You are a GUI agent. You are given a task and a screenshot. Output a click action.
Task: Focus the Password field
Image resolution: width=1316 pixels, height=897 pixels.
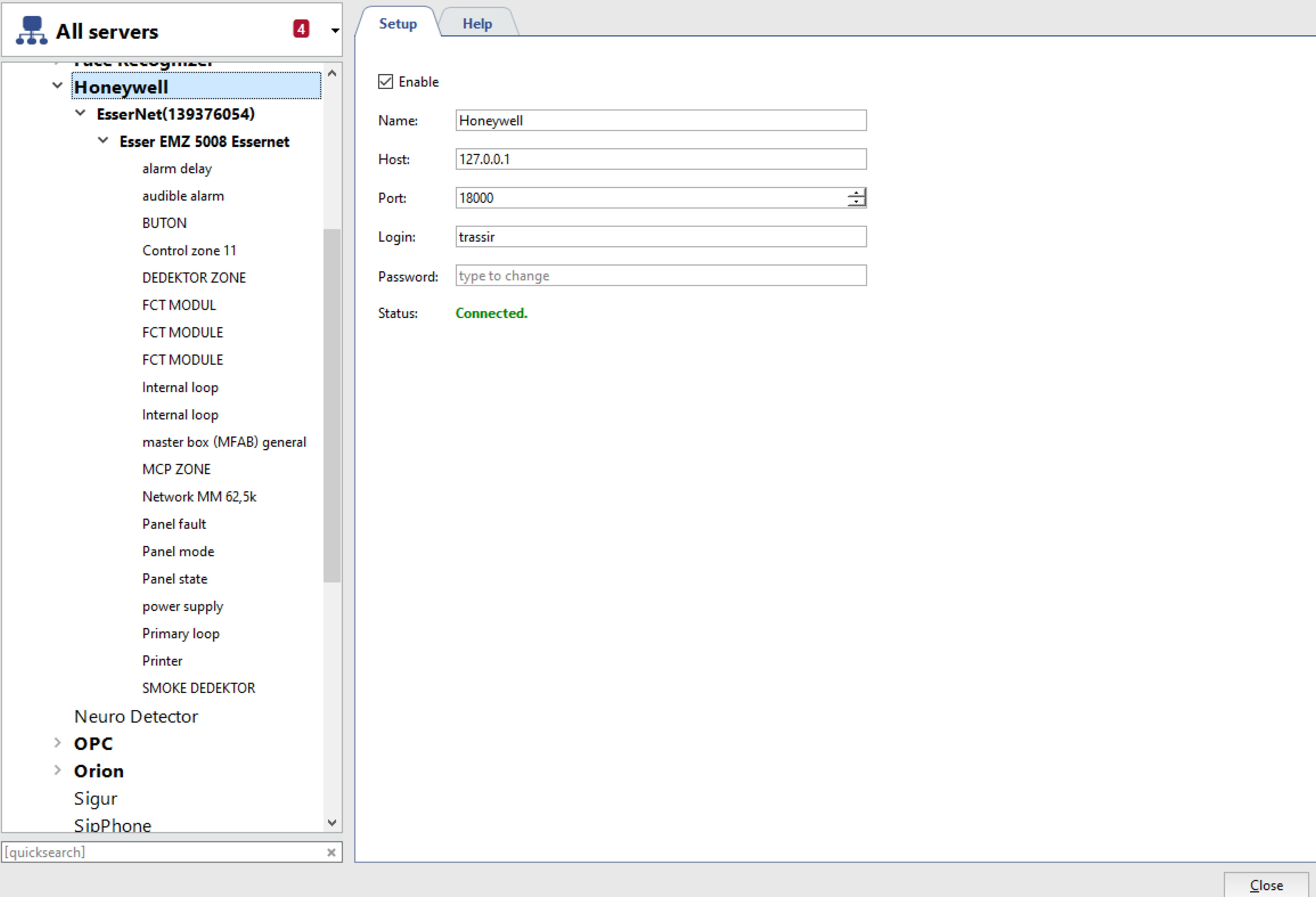pos(661,276)
